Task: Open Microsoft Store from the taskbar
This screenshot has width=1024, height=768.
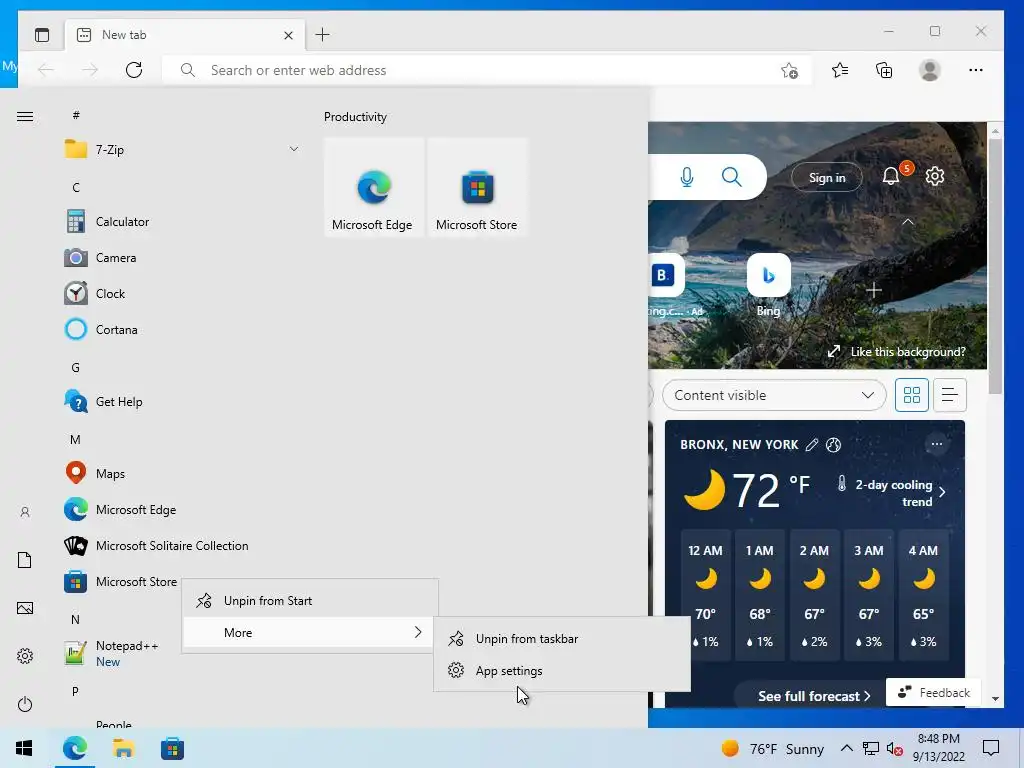Action: point(172,748)
